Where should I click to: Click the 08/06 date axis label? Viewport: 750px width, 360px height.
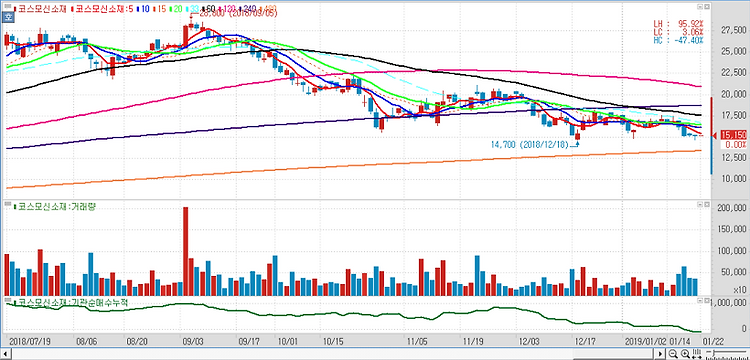click(x=86, y=341)
